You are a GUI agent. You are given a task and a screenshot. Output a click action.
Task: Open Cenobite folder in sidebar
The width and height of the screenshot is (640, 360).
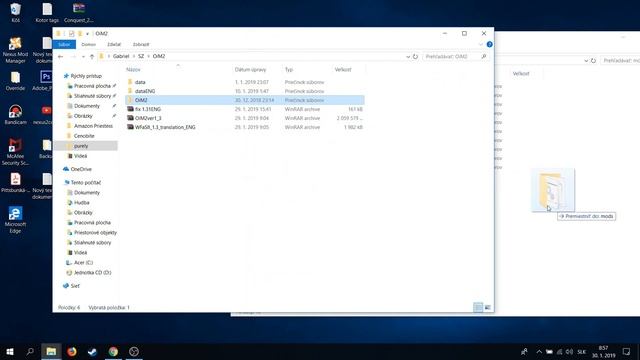pyautogui.click(x=84, y=136)
